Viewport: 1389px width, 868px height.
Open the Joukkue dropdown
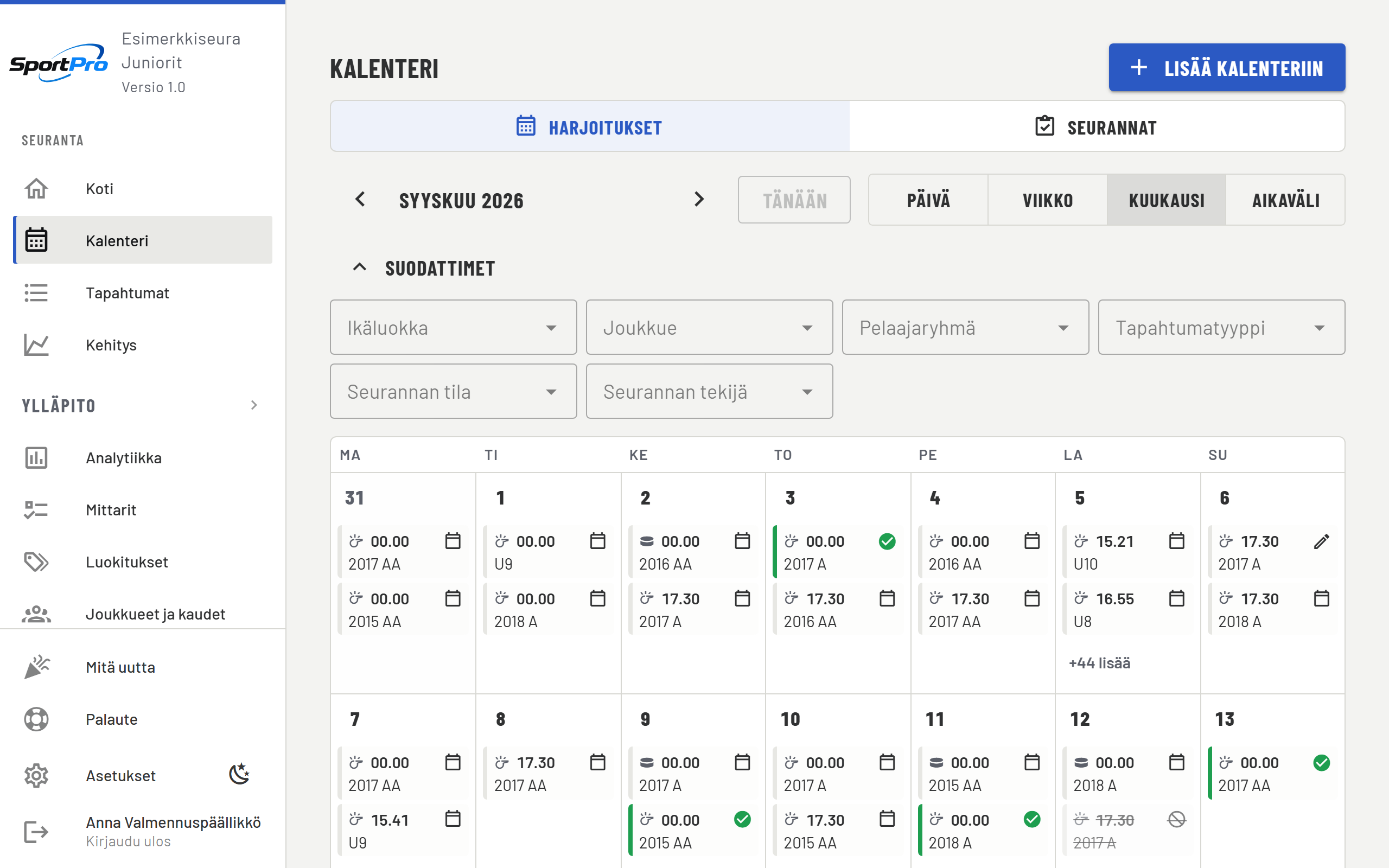[710, 327]
